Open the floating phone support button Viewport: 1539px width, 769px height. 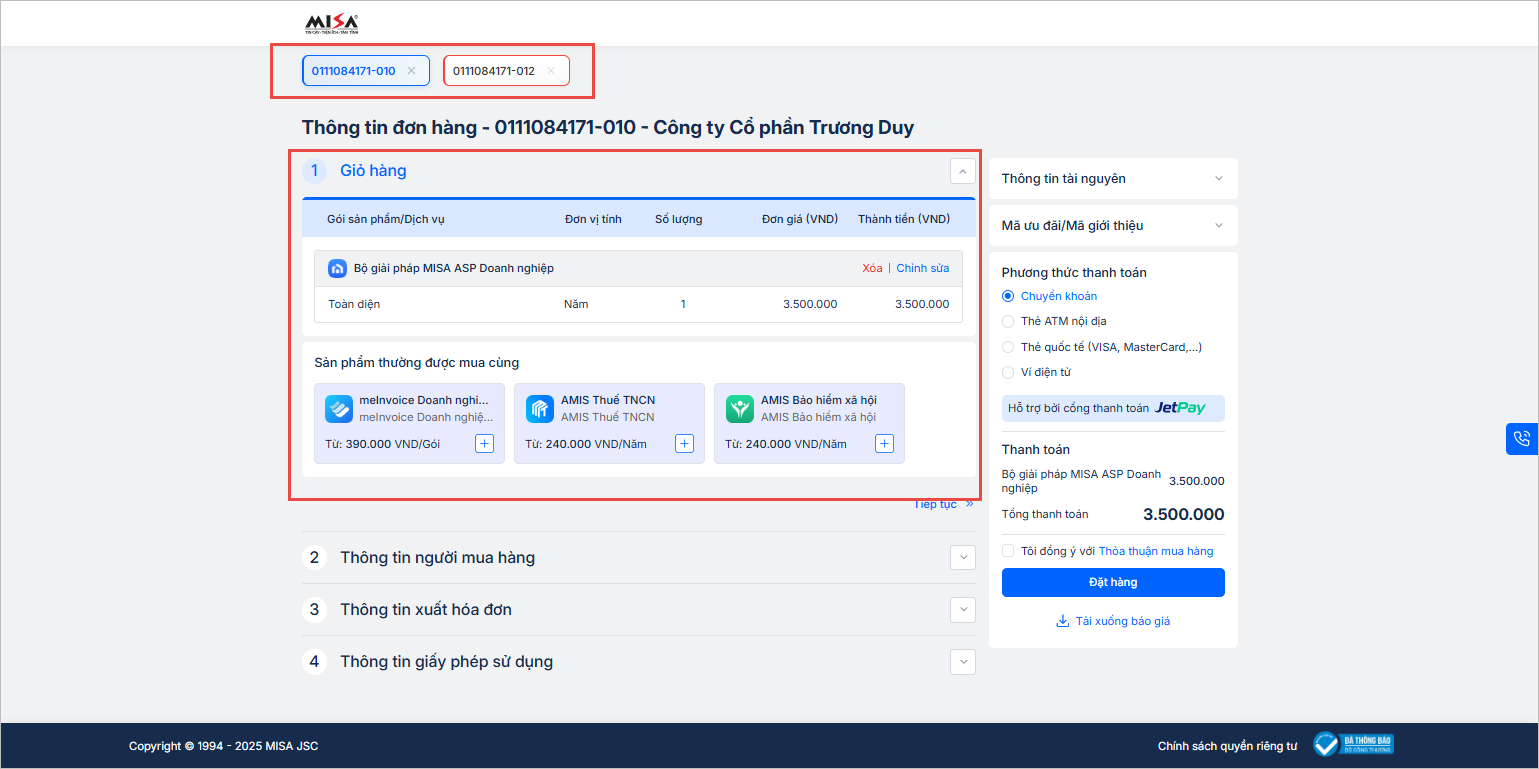1522,438
